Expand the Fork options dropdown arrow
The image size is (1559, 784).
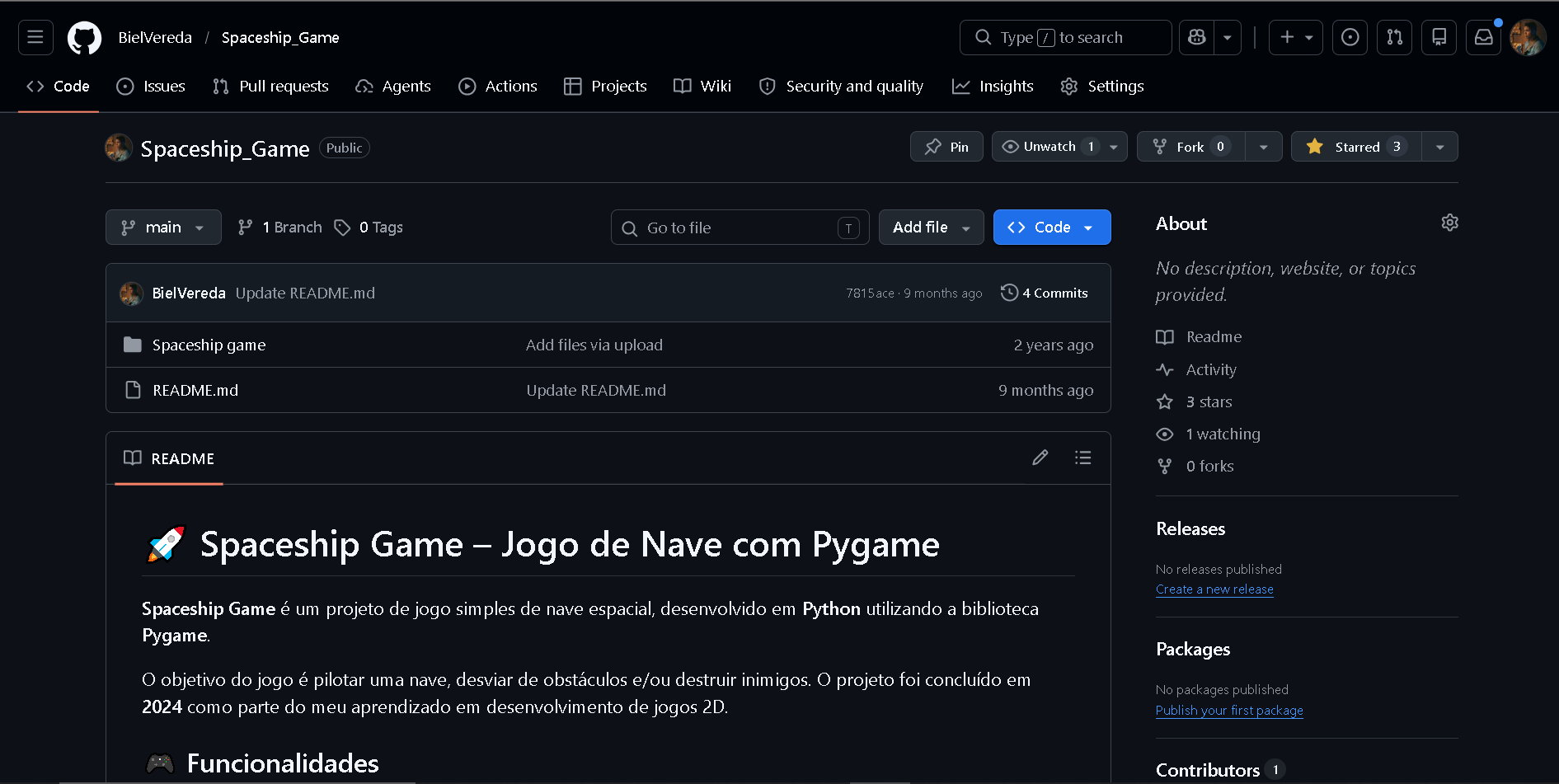click(1263, 147)
